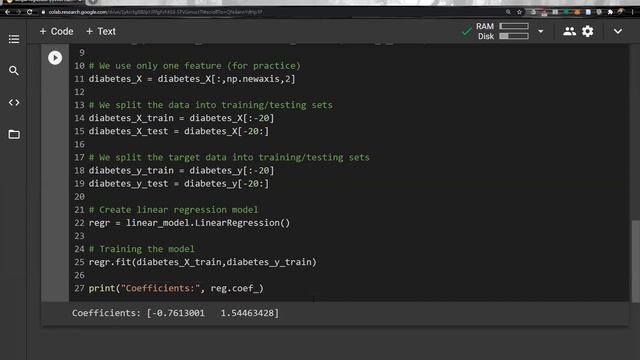Click the green extension icon in browser toolbar

point(567,12)
